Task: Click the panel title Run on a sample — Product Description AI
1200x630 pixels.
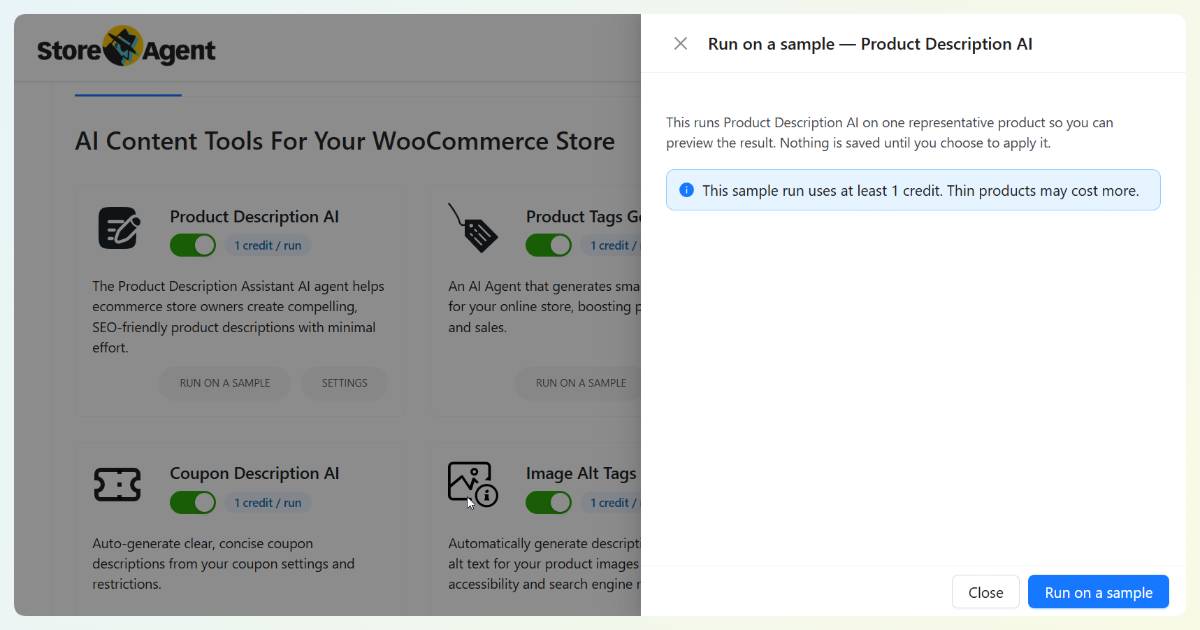Action: click(x=870, y=44)
